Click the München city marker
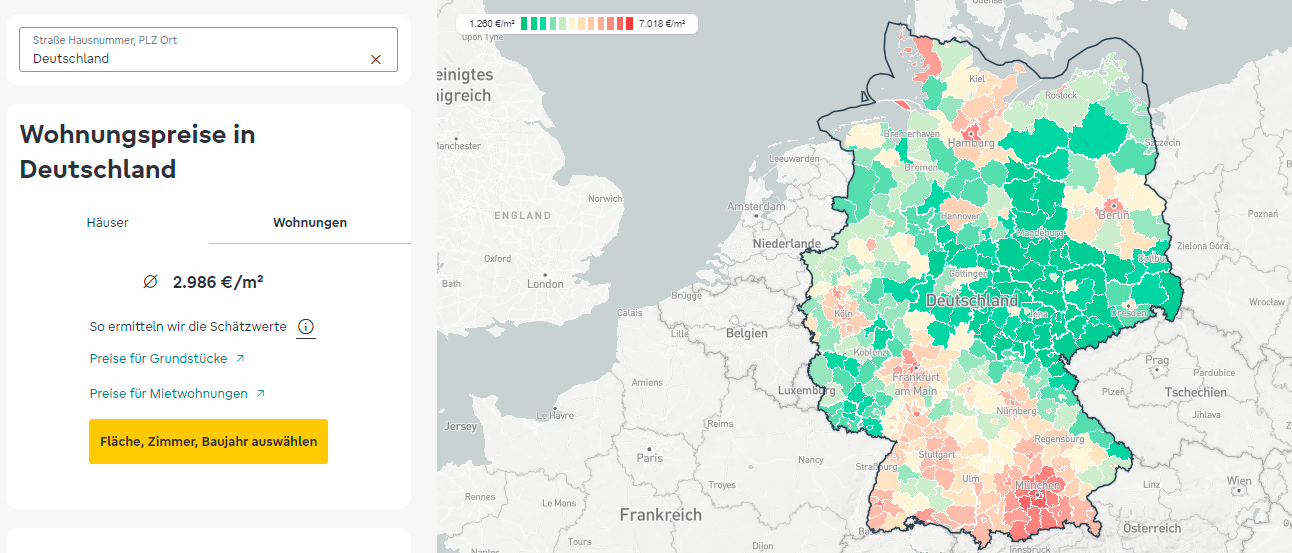Image resolution: width=1292 pixels, height=553 pixels. click(1038, 494)
